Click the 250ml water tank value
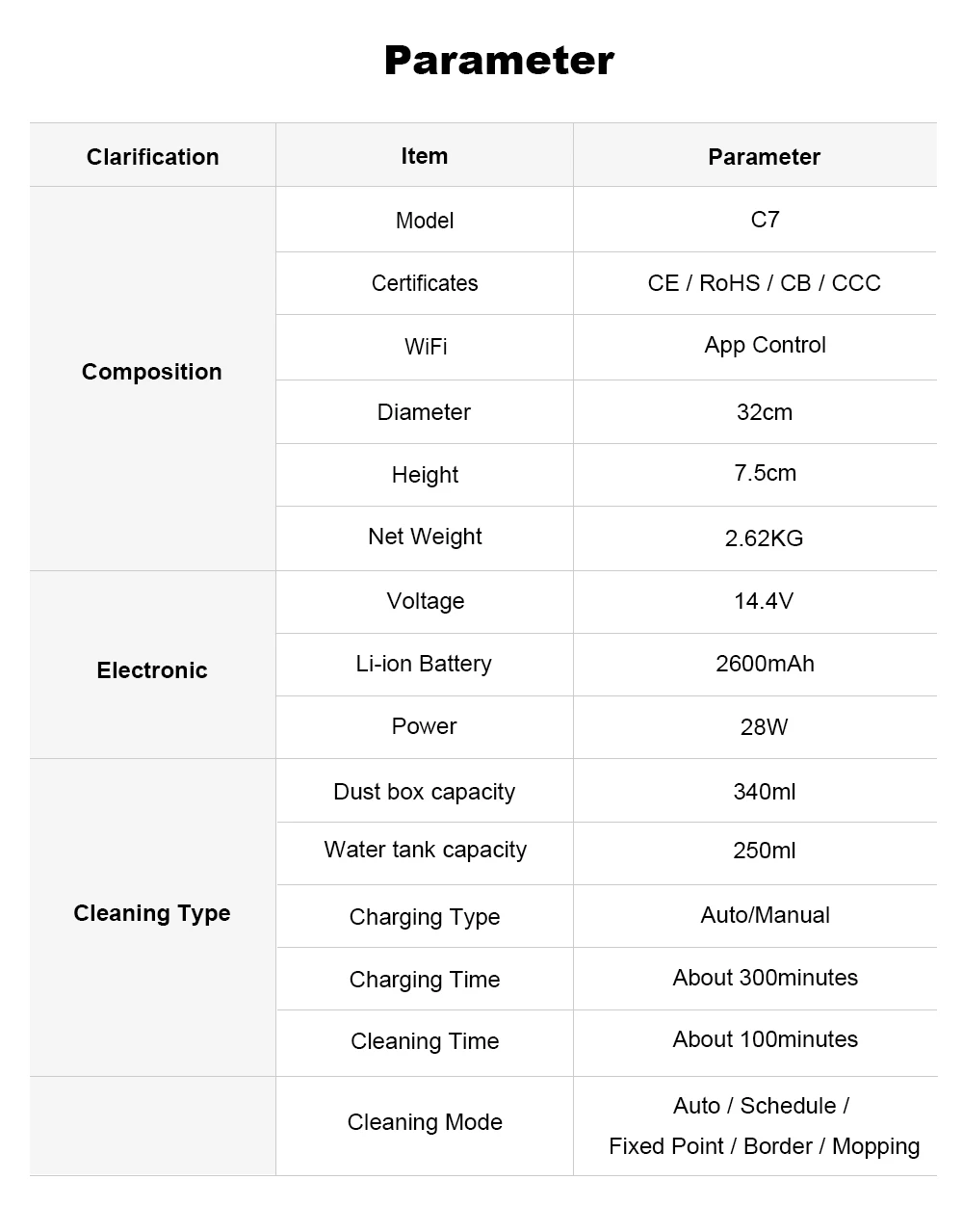963x1232 pixels. click(x=765, y=851)
